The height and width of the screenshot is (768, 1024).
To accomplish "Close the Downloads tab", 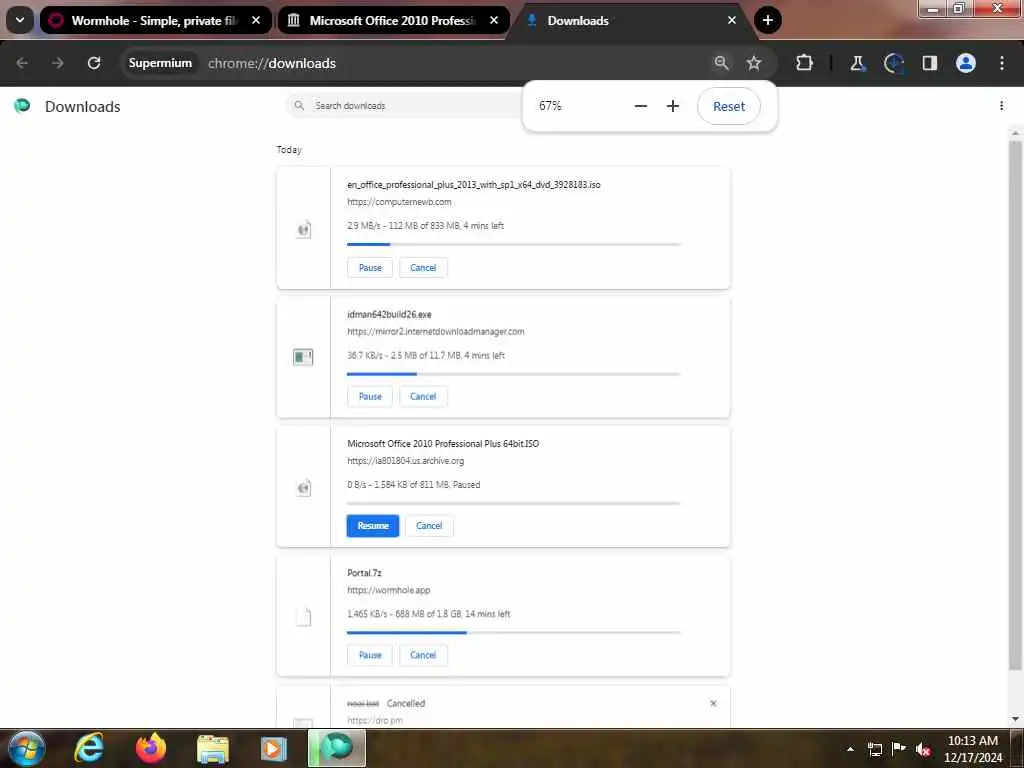I will (732, 20).
